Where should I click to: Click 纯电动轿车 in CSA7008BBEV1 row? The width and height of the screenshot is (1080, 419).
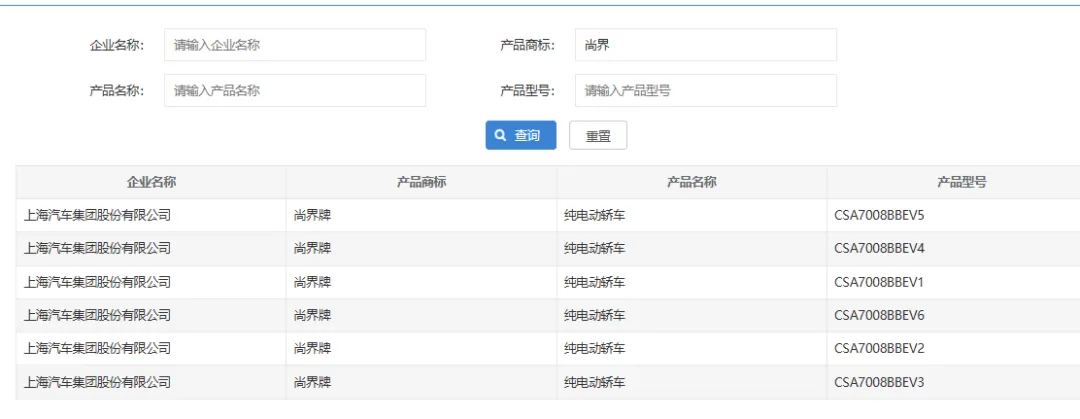(594, 282)
